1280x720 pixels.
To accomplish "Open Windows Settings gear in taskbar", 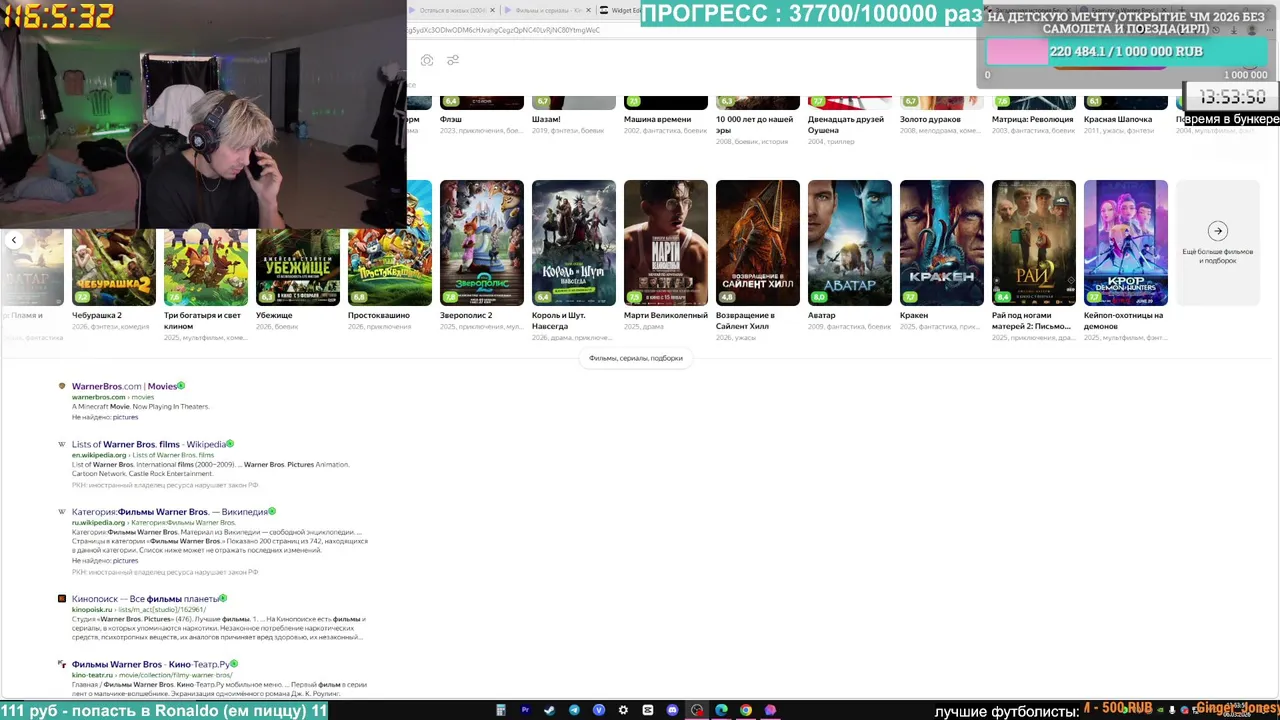I will [623, 710].
